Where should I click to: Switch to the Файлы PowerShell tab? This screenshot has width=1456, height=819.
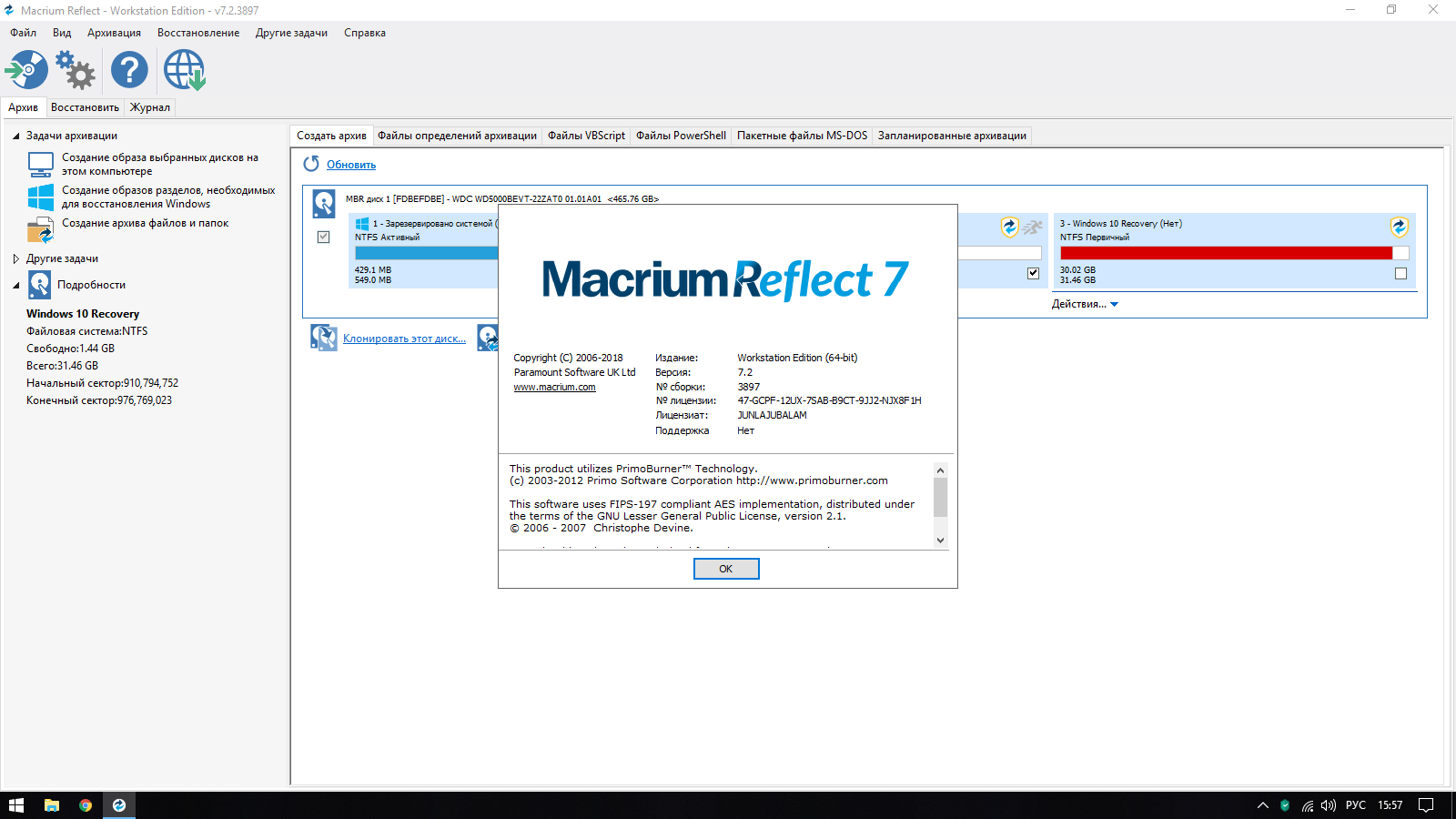click(681, 136)
